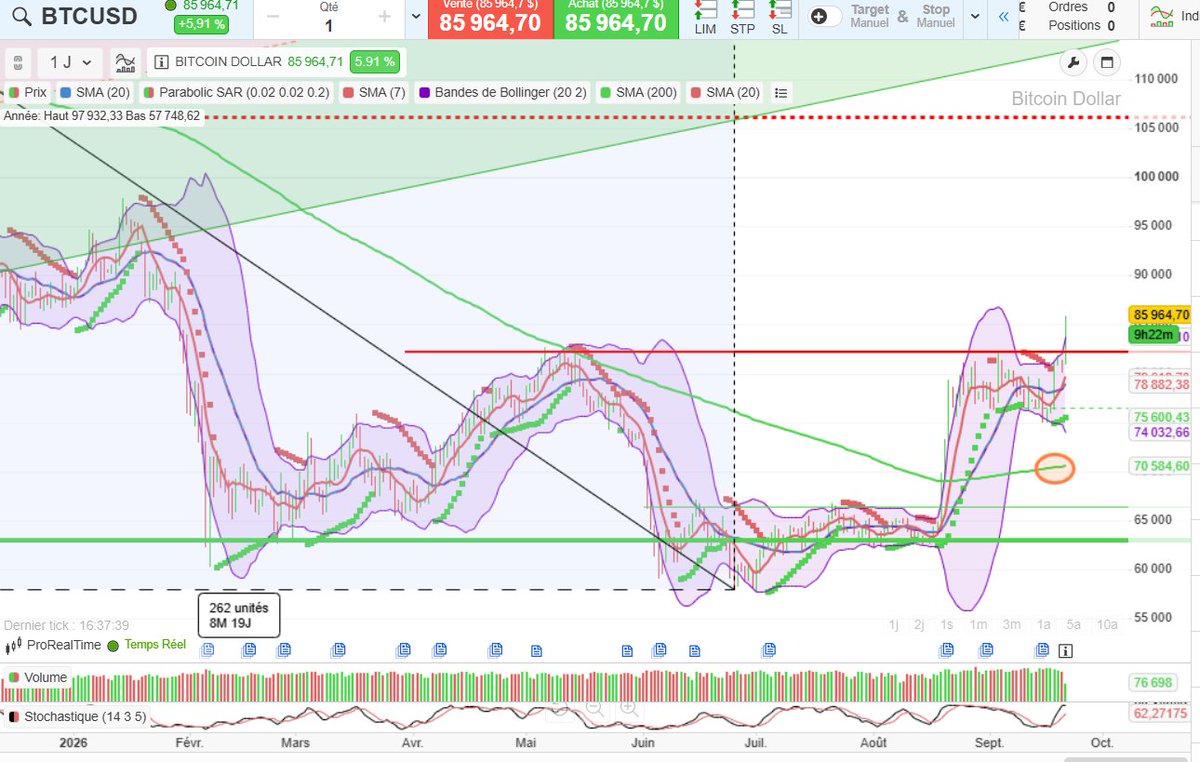This screenshot has width=1200, height=762.
Task: Select the 3m time range
Action: (1011, 625)
